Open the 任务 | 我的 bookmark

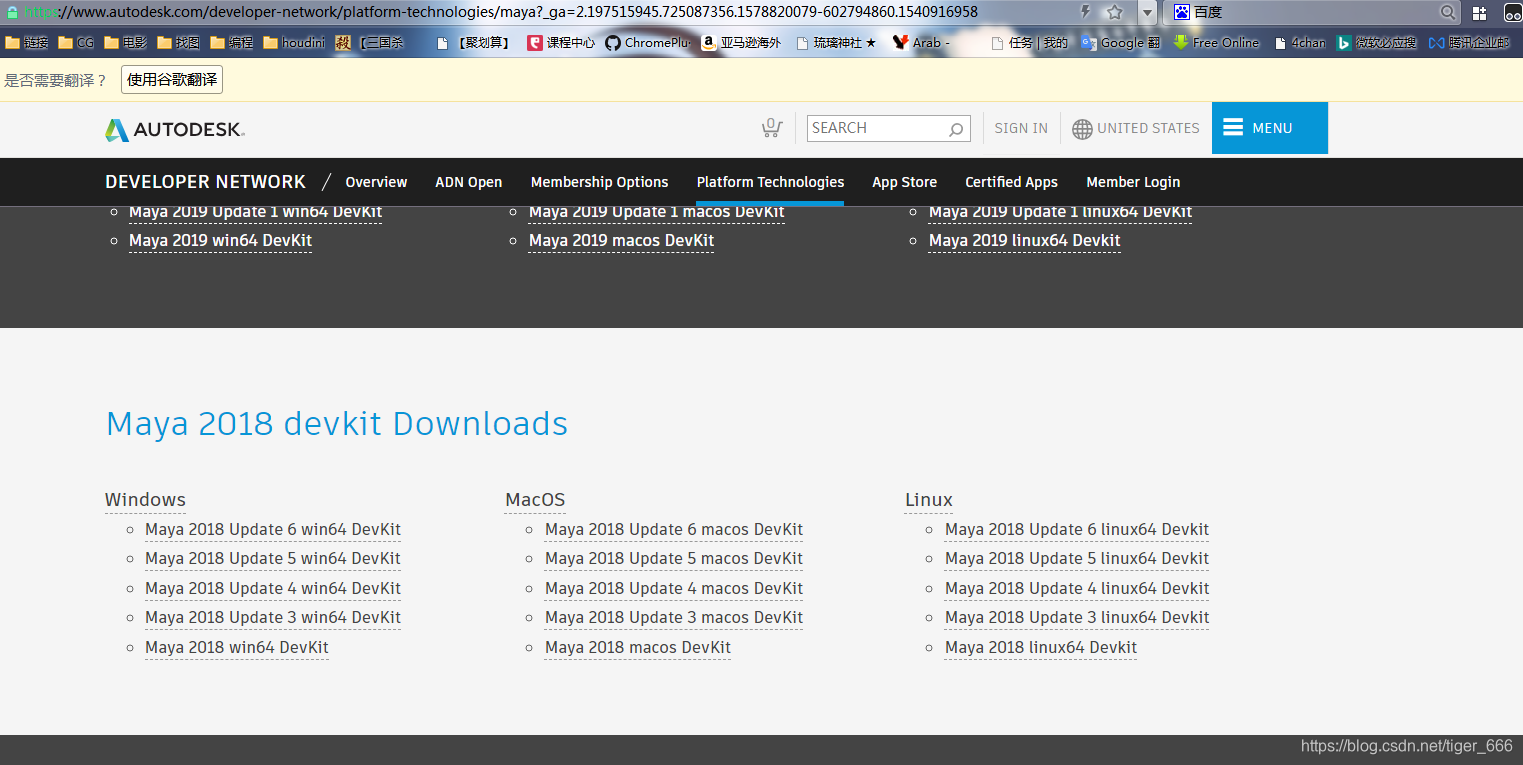coord(1029,43)
